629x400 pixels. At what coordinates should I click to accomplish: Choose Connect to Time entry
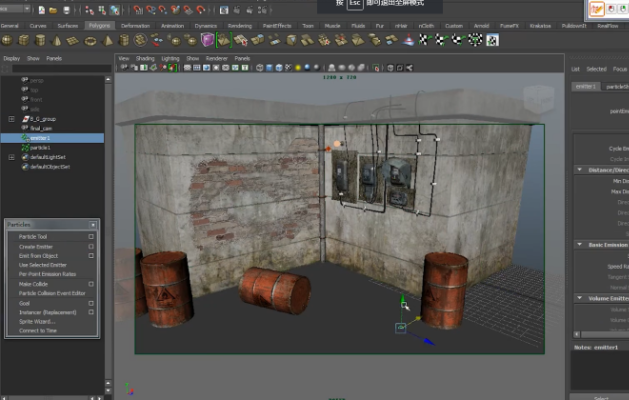click(x=38, y=331)
